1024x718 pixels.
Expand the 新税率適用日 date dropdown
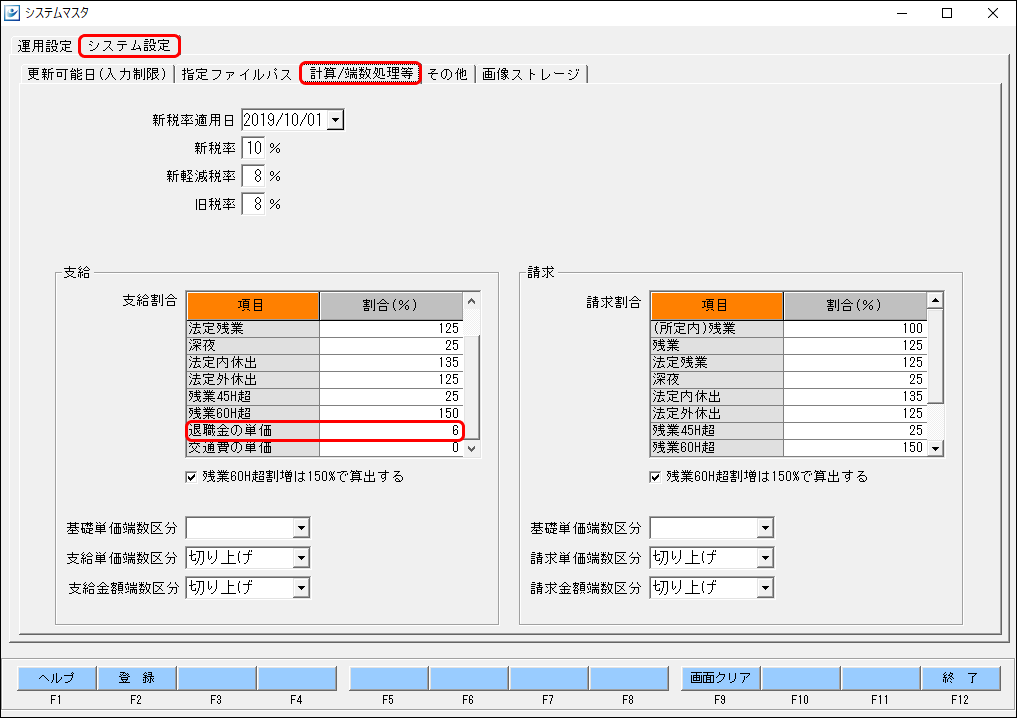[x=335, y=120]
